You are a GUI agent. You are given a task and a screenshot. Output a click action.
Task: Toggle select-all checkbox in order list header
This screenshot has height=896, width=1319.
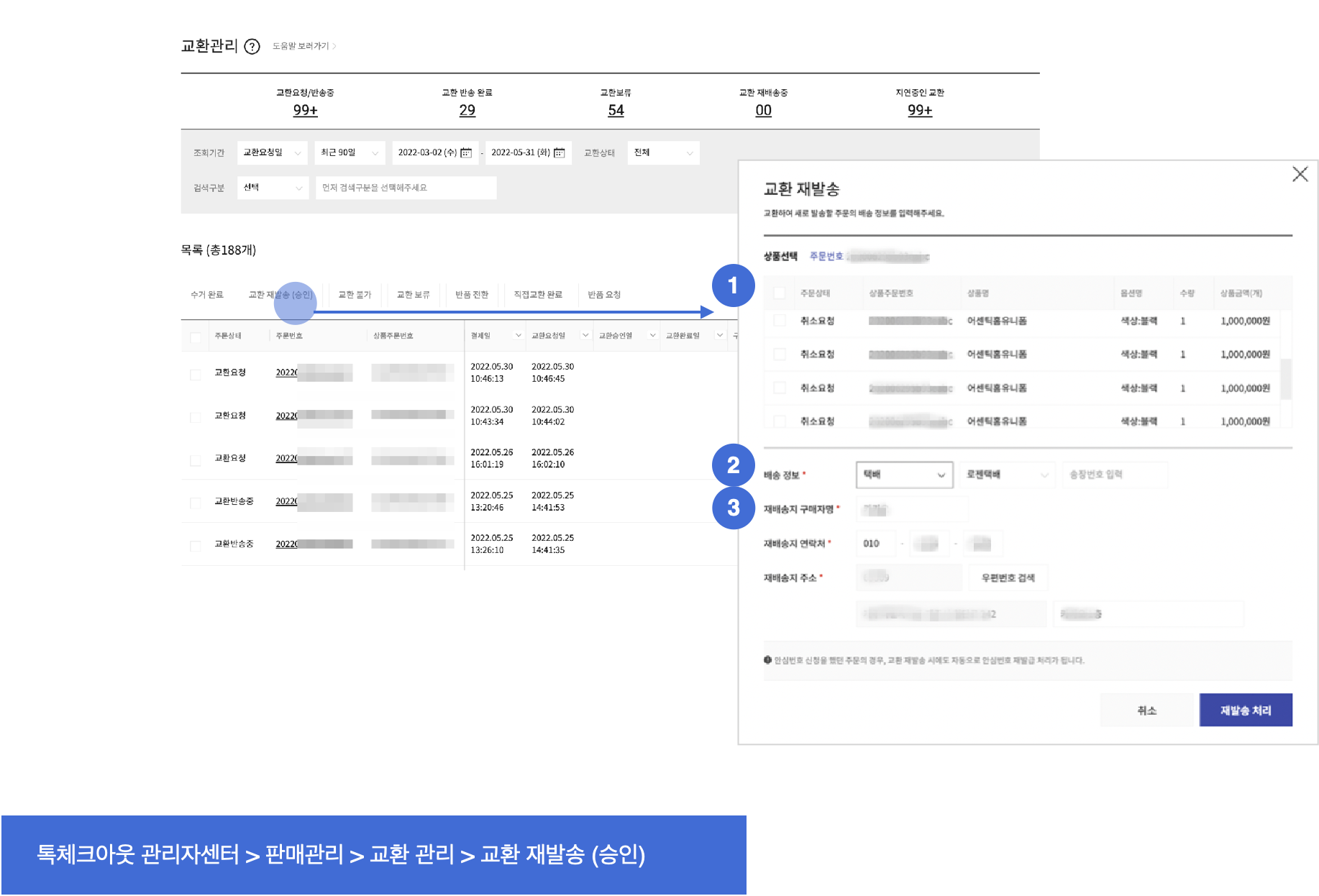tap(196, 337)
